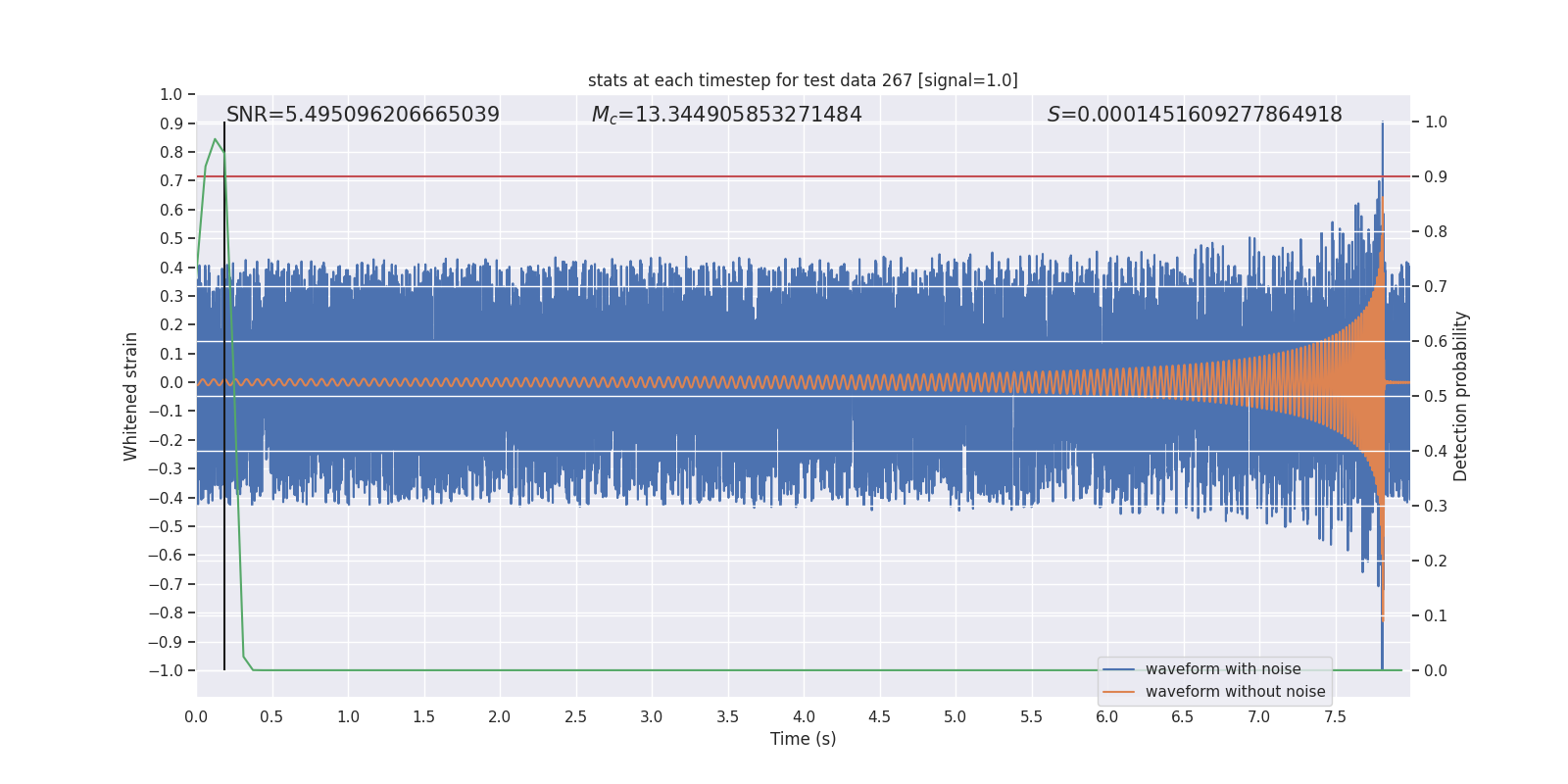Select Time axis tick label 5.0
Viewport: 1568px width, 784px height.
(x=955, y=716)
